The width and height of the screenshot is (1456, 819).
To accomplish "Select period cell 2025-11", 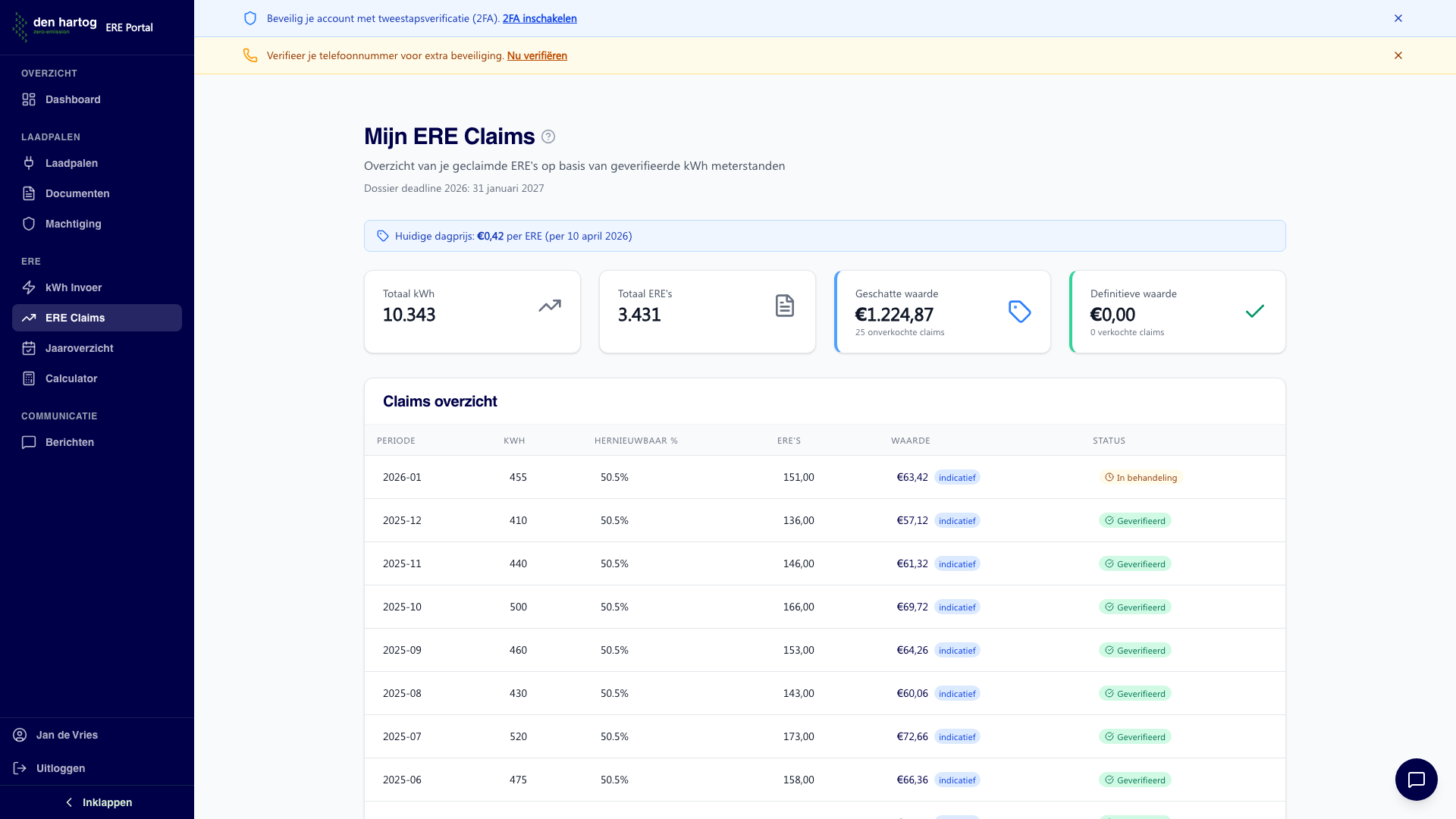I will [x=402, y=564].
